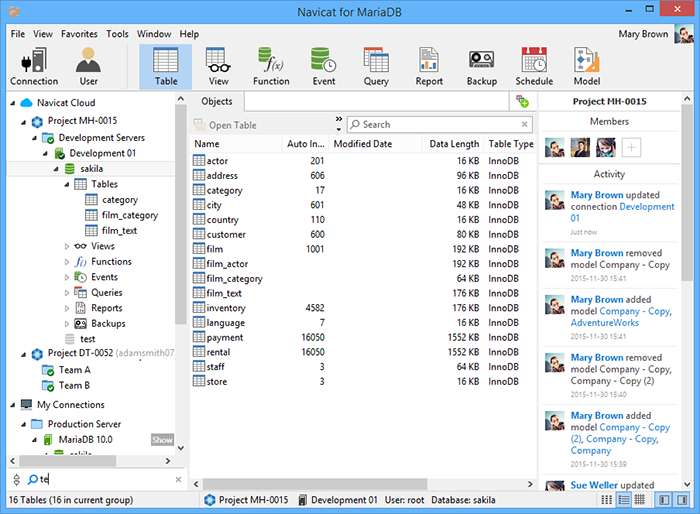The width and height of the screenshot is (700, 514).
Task: Clear the object search box
Action: pos(525,125)
